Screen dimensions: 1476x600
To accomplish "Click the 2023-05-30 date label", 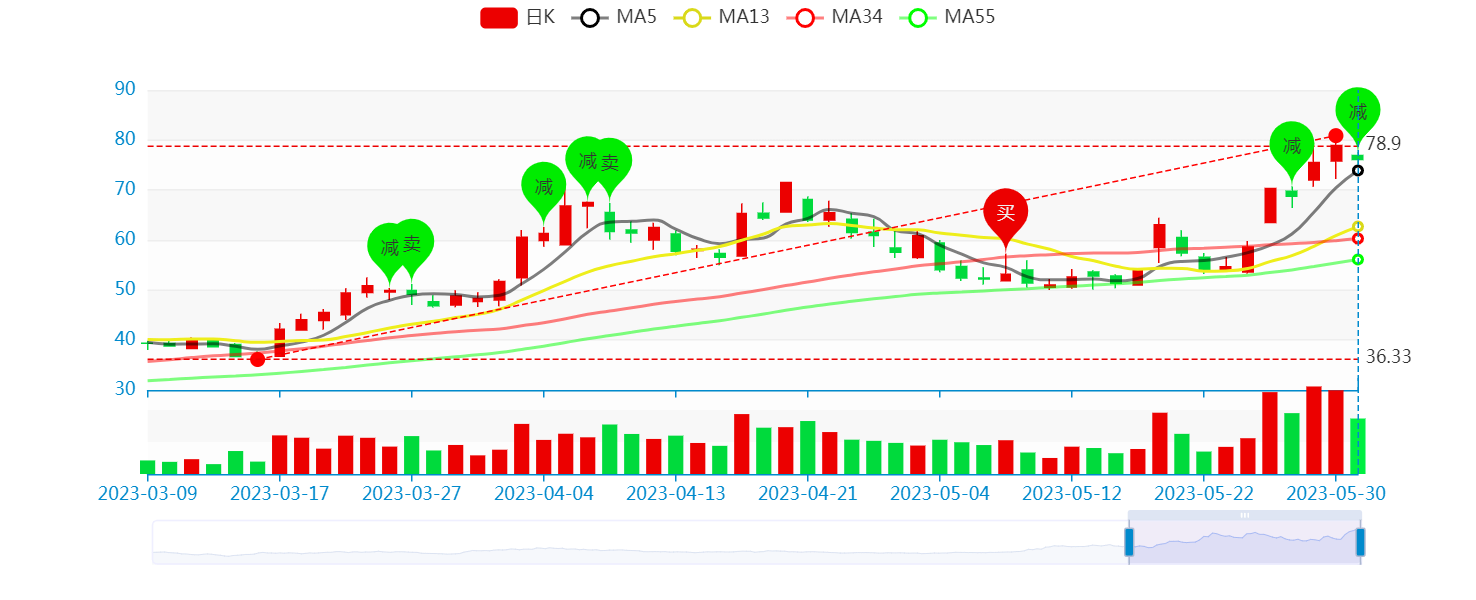I will (x=1335, y=493).
